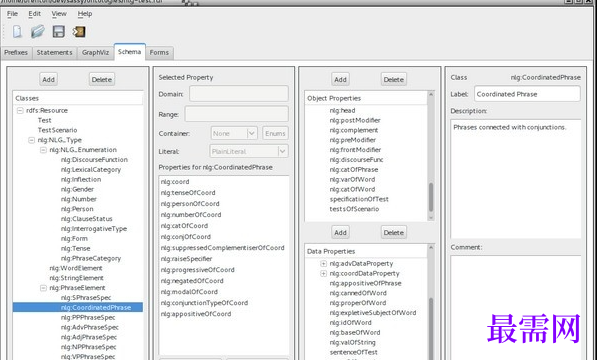Select the Schema tab
Viewport: 599px width, 360px height.
point(130,52)
